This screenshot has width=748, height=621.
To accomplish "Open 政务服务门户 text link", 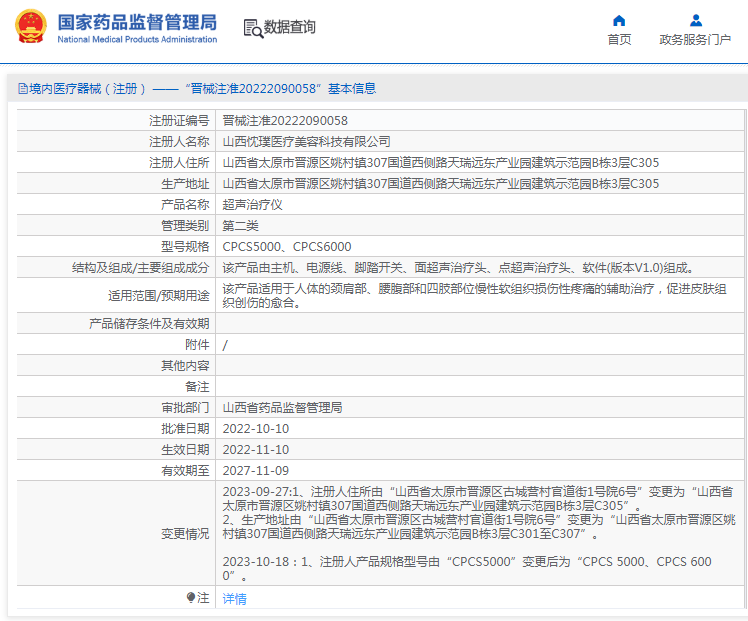I will coord(695,40).
